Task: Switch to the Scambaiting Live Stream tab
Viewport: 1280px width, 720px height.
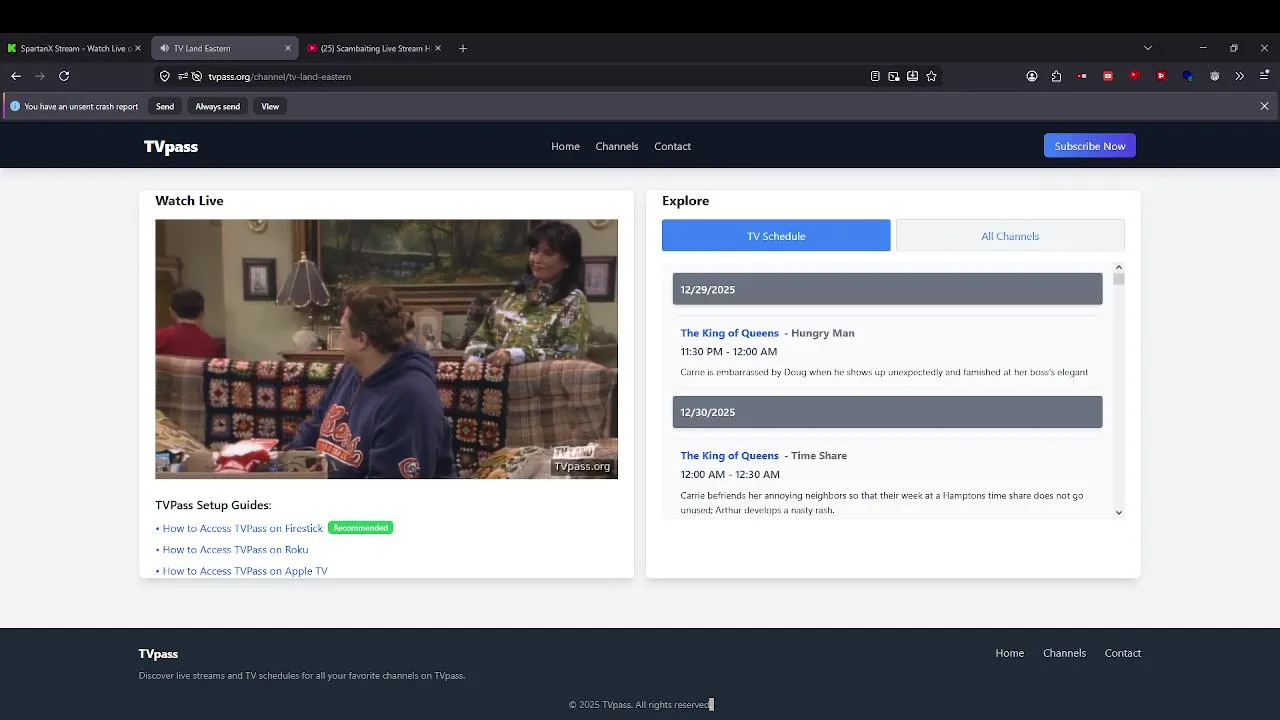Action: click(x=374, y=48)
